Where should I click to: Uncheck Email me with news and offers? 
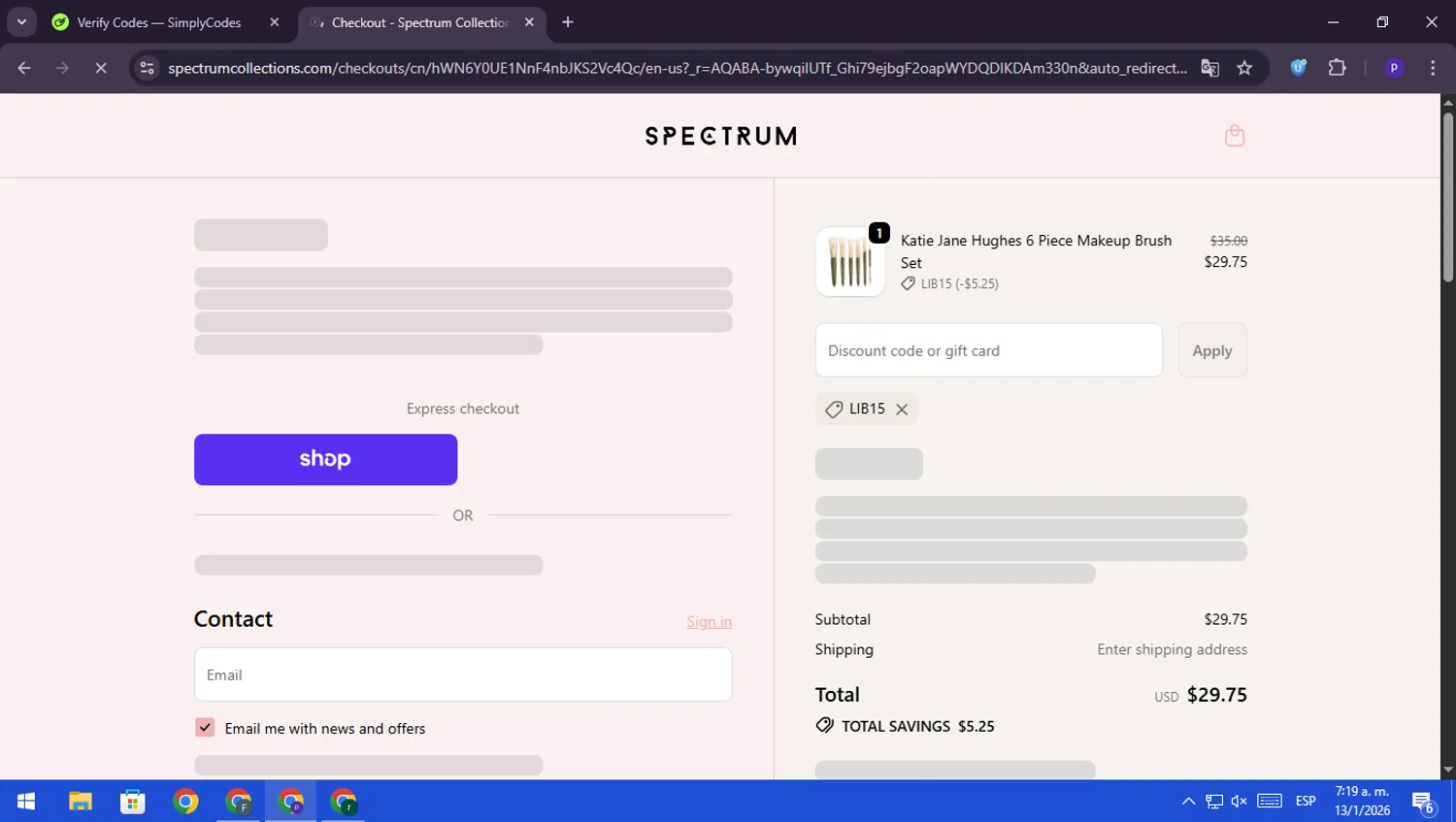point(205,728)
